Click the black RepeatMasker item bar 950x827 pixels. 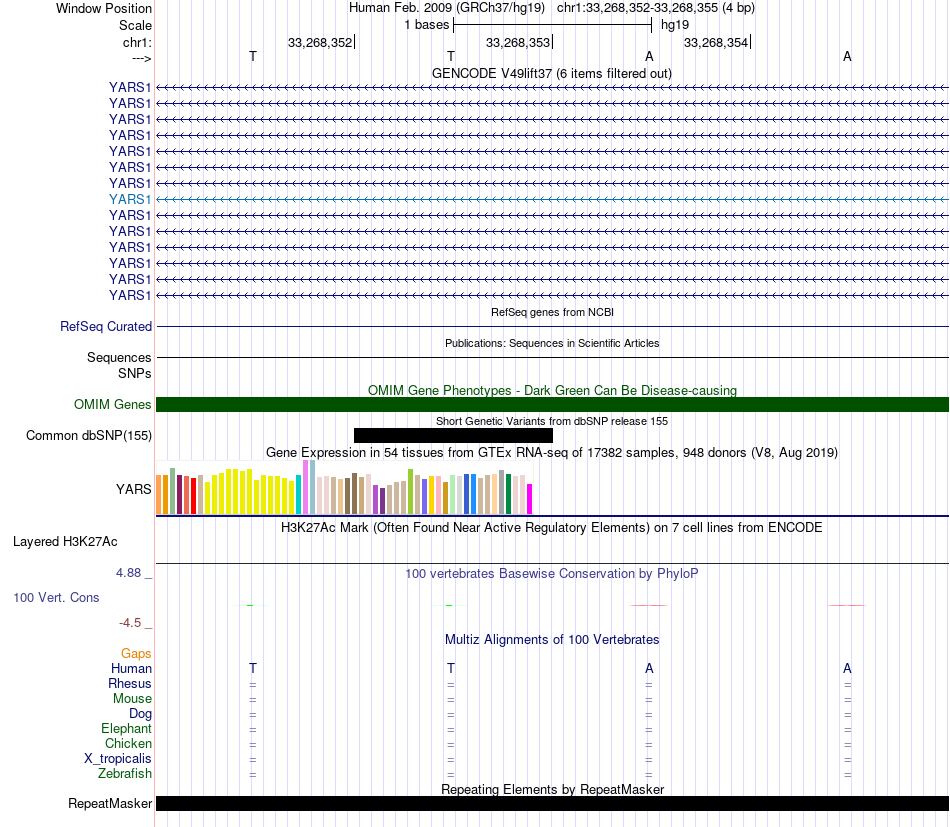click(552, 803)
